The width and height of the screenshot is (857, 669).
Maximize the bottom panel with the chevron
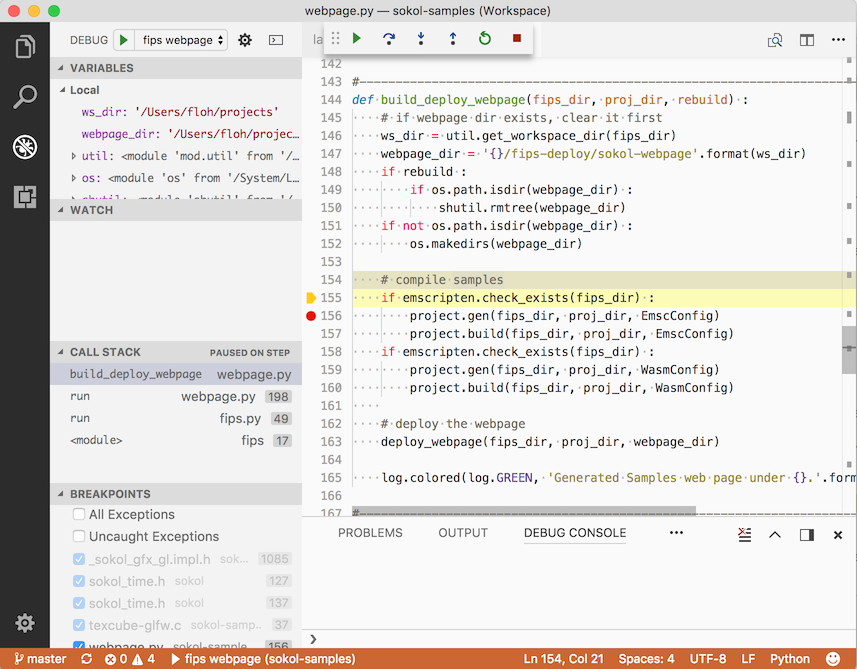pyautogui.click(x=775, y=535)
